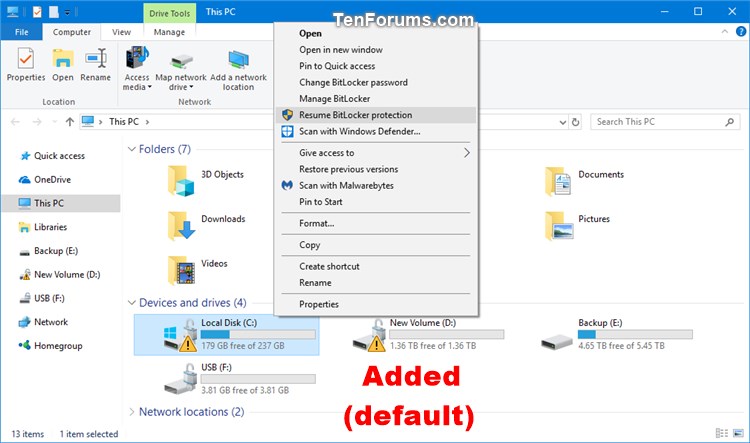
Task: Select the Local Disk (C:) drive
Action: pyautogui.click(x=226, y=335)
